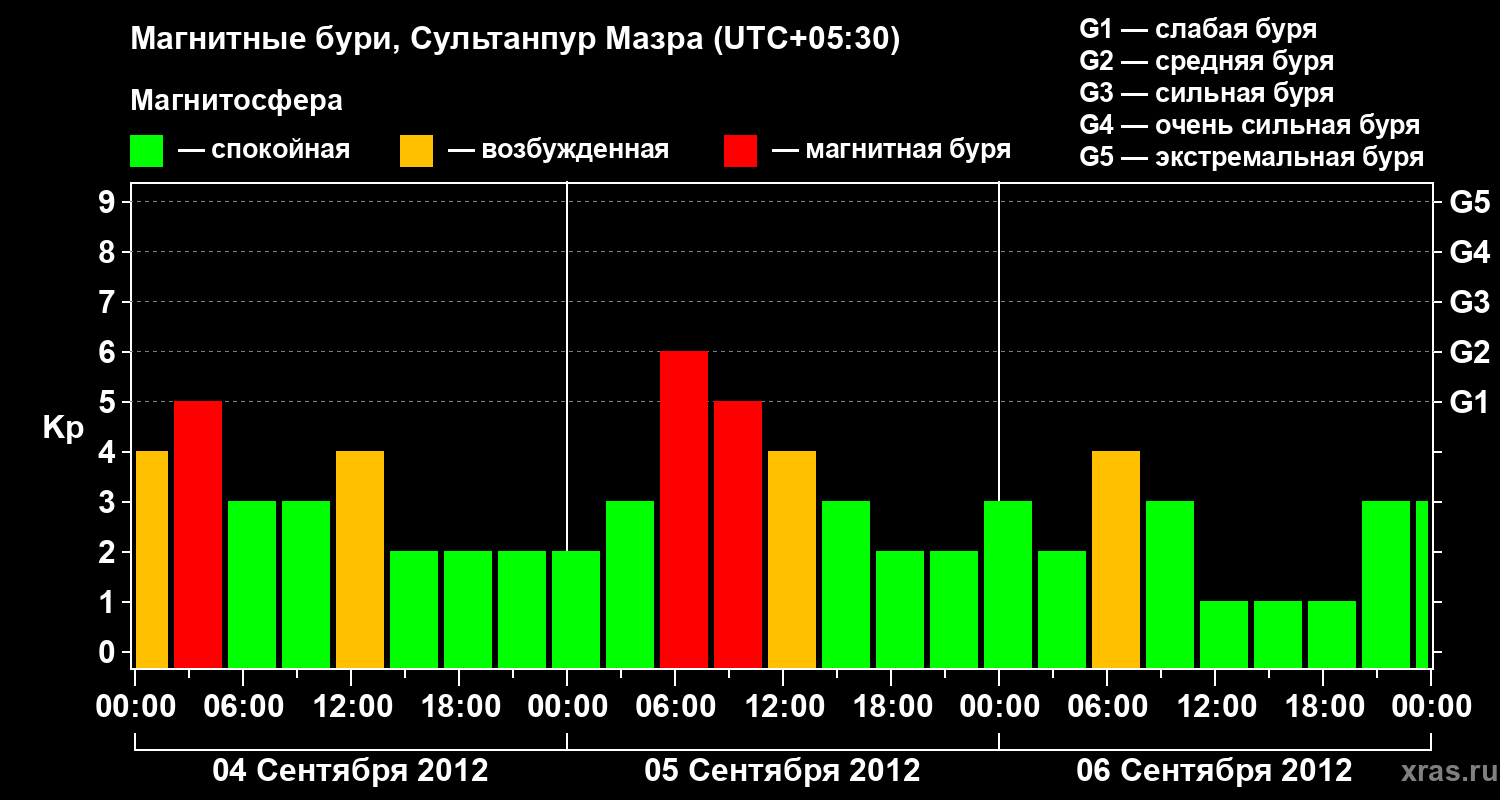Select the orange bar at 12:00 on 04 September
Image resolution: width=1500 pixels, height=800 pixels.
pyautogui.click(x=360, y=560)
